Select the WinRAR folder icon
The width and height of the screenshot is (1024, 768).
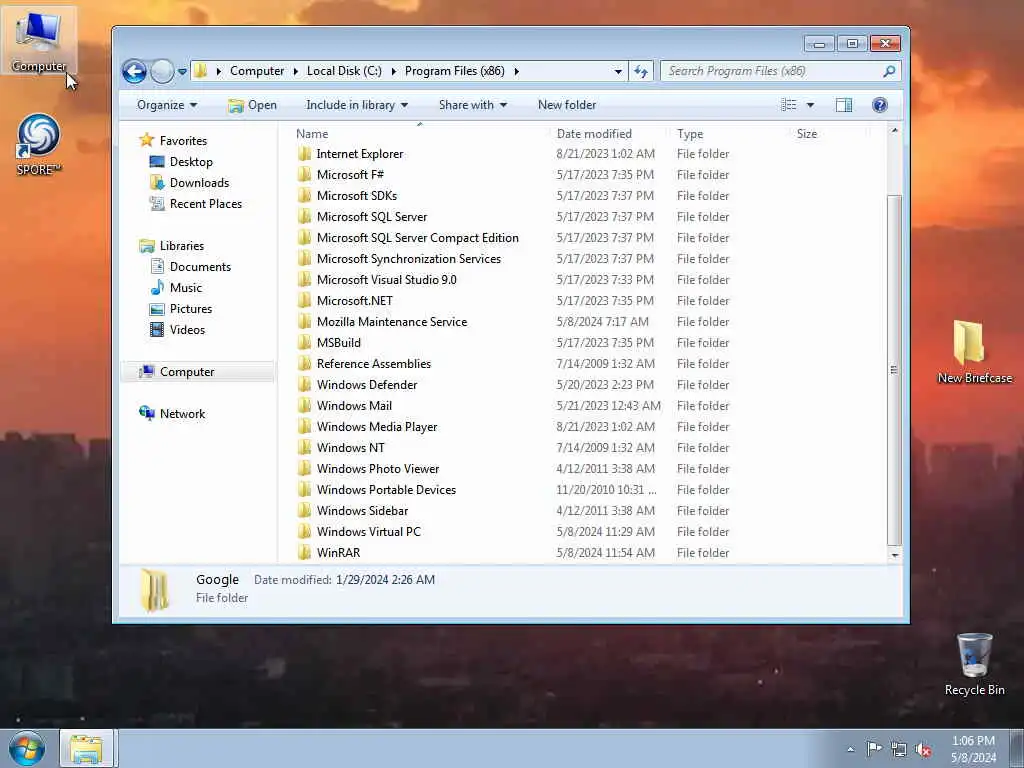[x=304, y=552]
